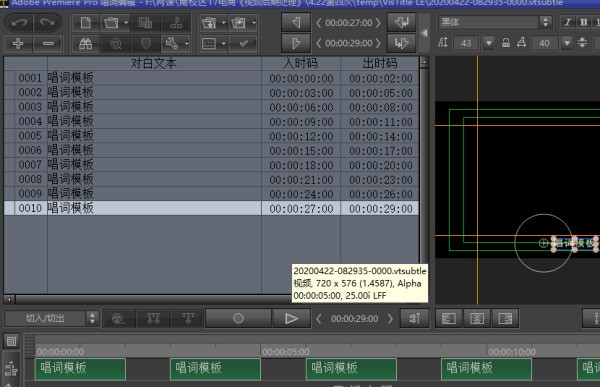Click the 对白文本 column header
The height and width of the screenshot is (387, 600).
[x=154, y=63]
